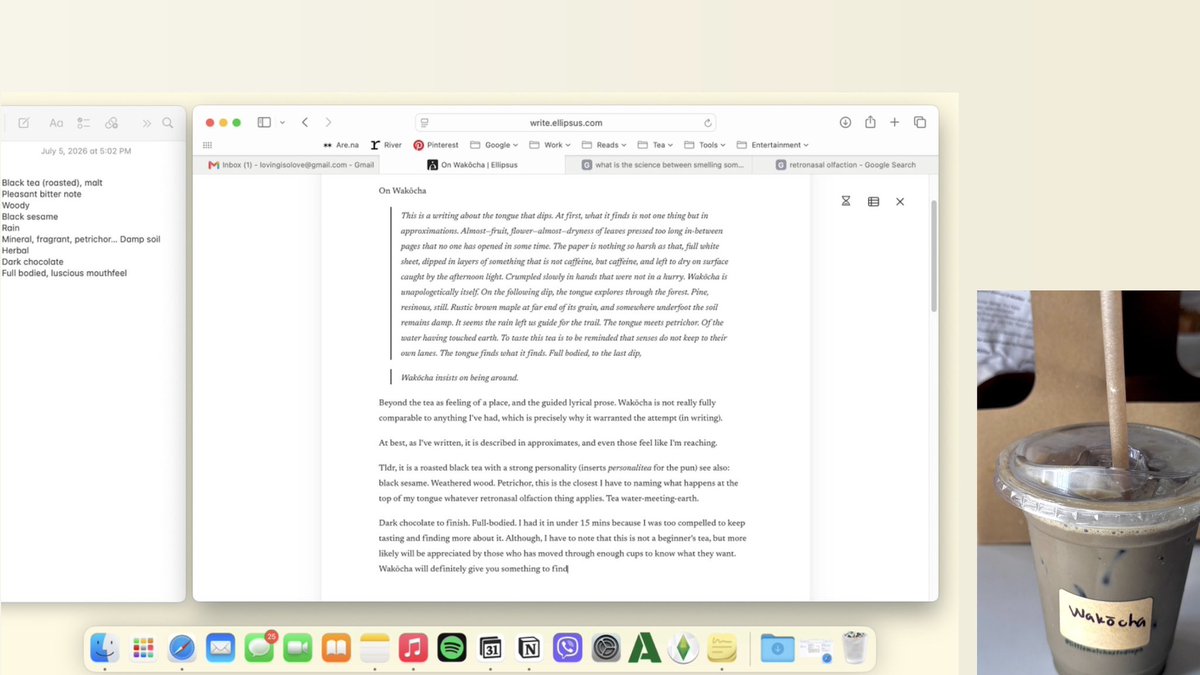Expand the Work bookmarks folder
Screen dimensions: 1200x675
pos(549,145)
